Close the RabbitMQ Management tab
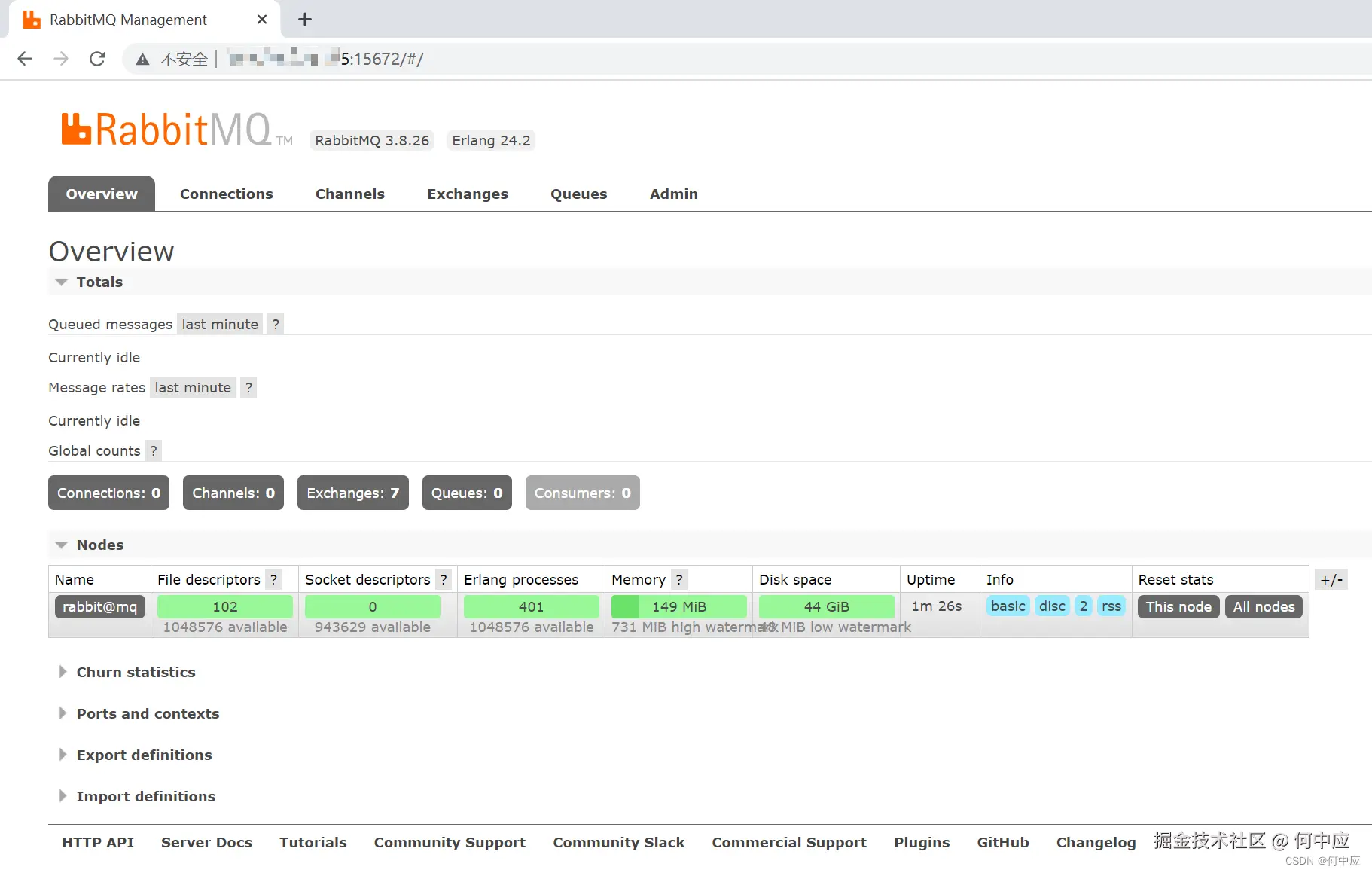The height and width of the screenshot is (873, 1372). click(262, 20)
